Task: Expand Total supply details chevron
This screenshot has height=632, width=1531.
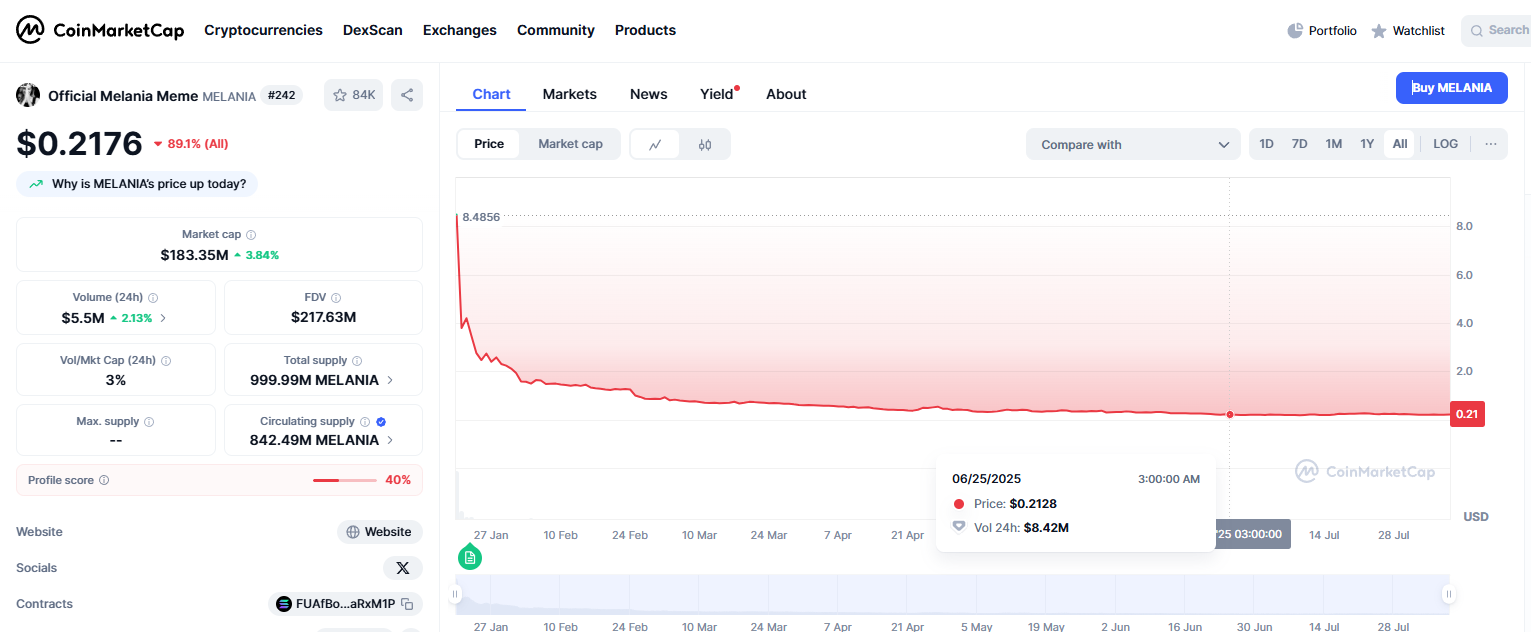Action: (390, 380)
